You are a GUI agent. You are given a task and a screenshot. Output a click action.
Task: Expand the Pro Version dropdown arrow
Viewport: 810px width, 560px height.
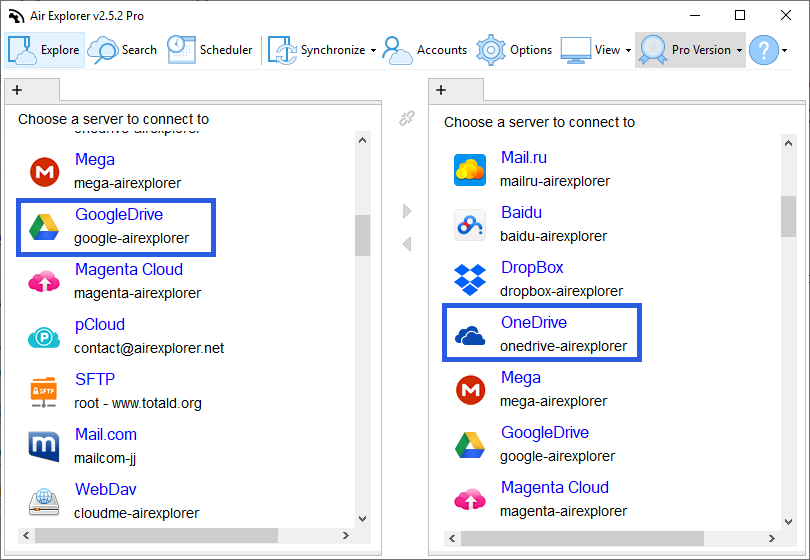[x=739, y=50]
